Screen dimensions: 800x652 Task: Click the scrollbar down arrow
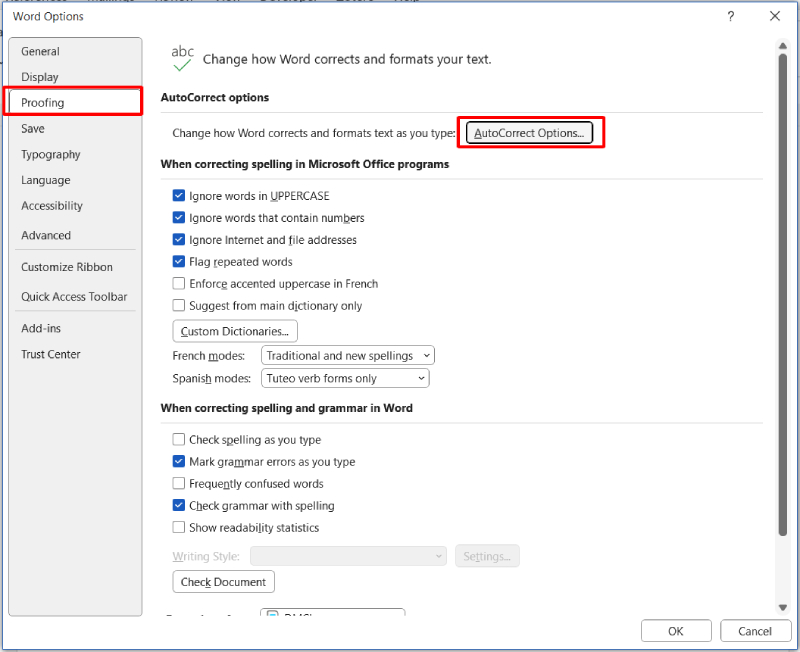point(783,605)
